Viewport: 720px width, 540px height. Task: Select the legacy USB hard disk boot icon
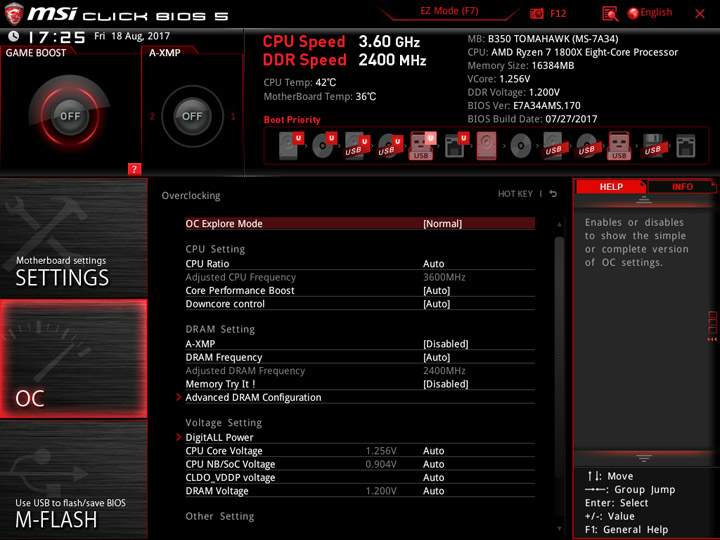(554, 146)
